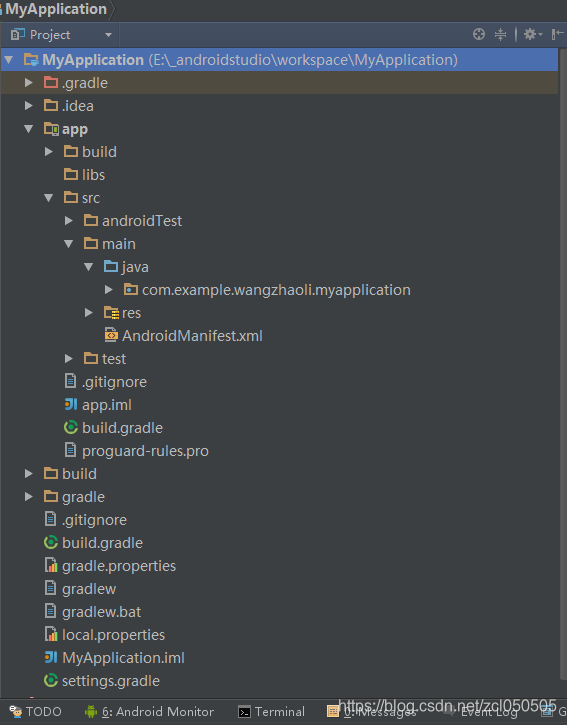567x725 pixels.
Task: Expand the gradle folder arrow
Action: 29,497
